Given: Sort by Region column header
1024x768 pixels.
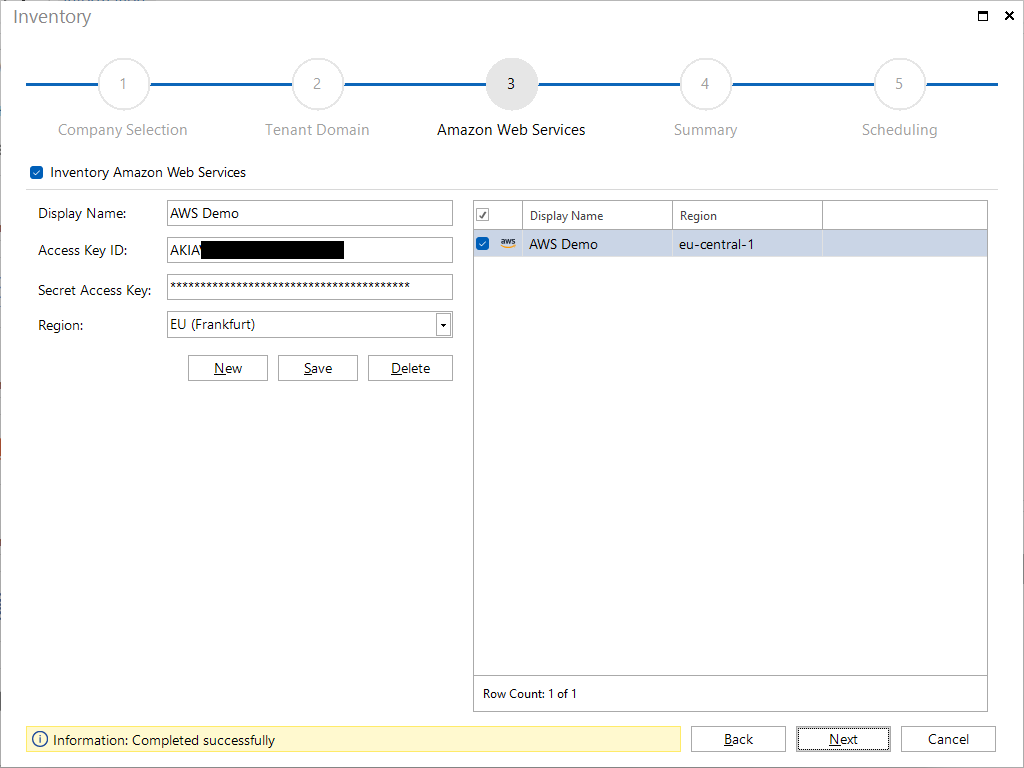Looking at the screenshot, I should [x=747, y=216].
